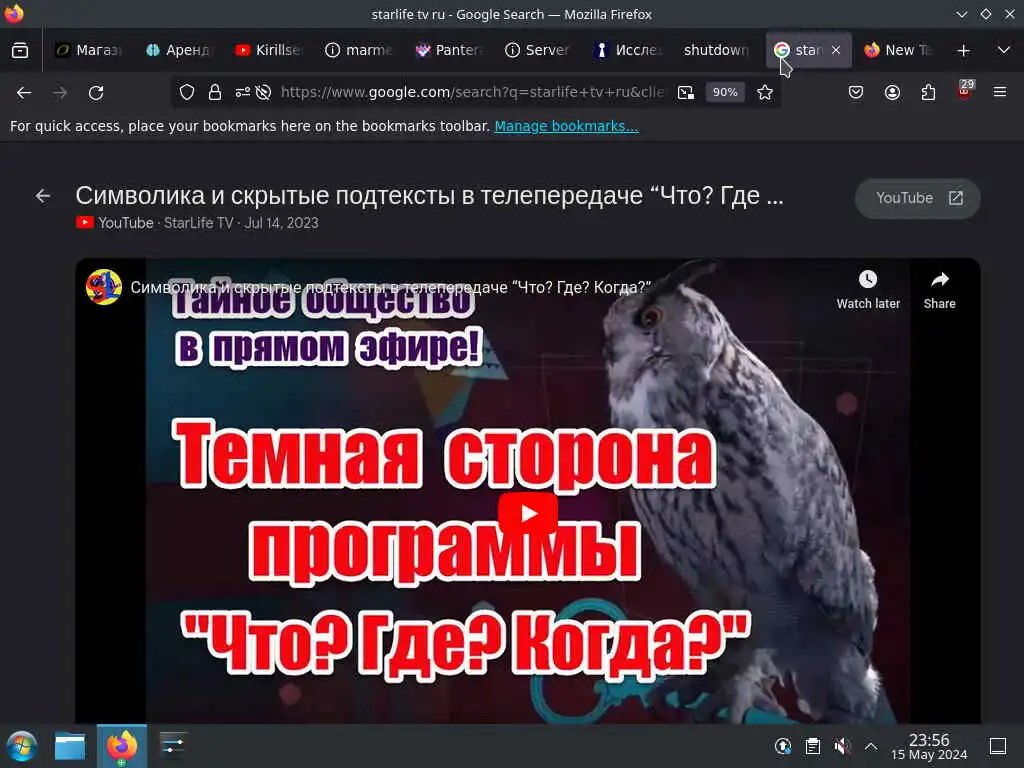Open Firefox account icon
Screen dimensions: 1024x768
[892, 92]
